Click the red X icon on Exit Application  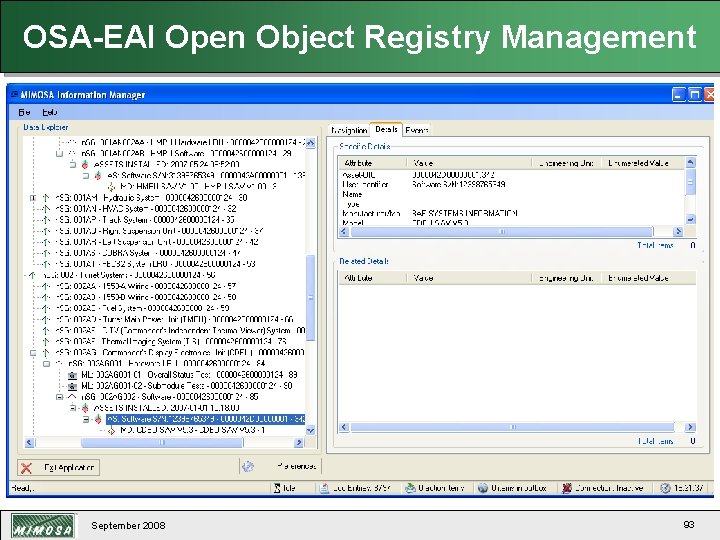pyautogui.click(x=27, y=468)
